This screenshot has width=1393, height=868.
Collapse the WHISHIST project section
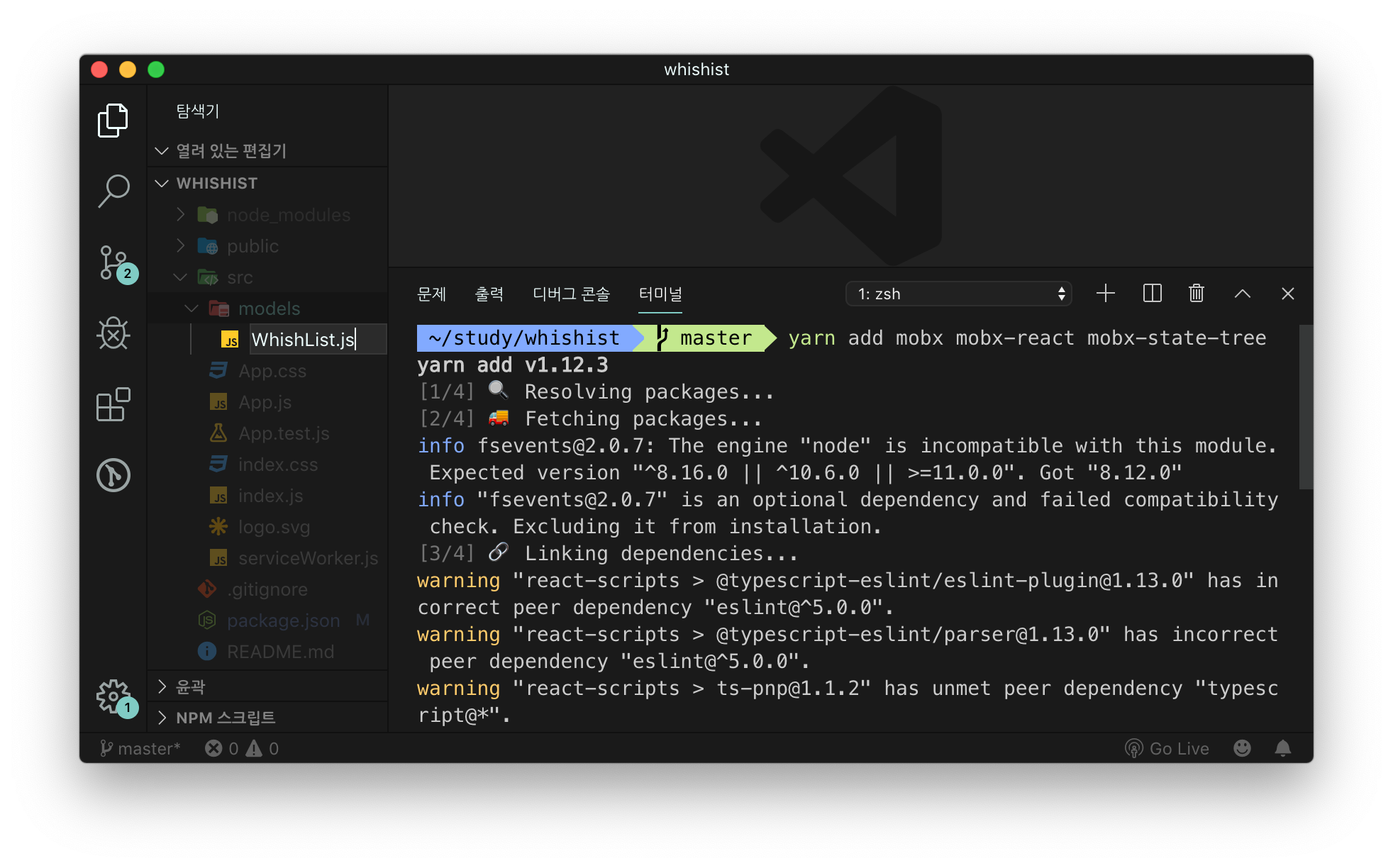coord(267,183)
